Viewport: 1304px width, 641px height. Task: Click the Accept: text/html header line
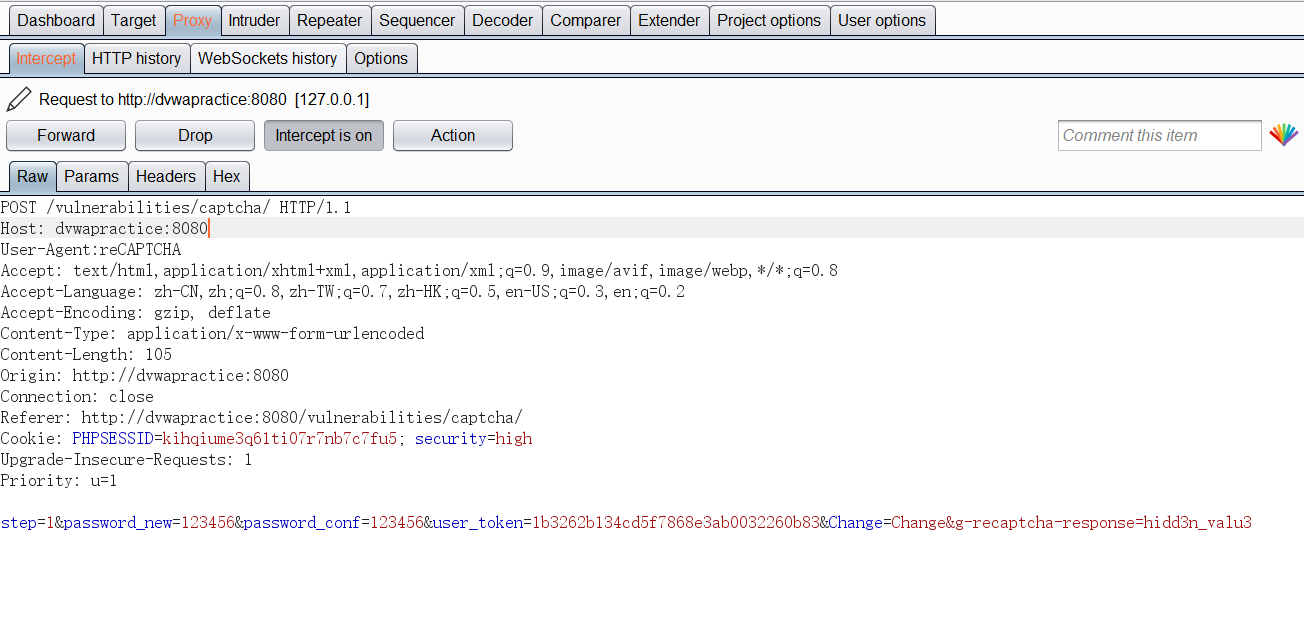[x=419, y=271]
